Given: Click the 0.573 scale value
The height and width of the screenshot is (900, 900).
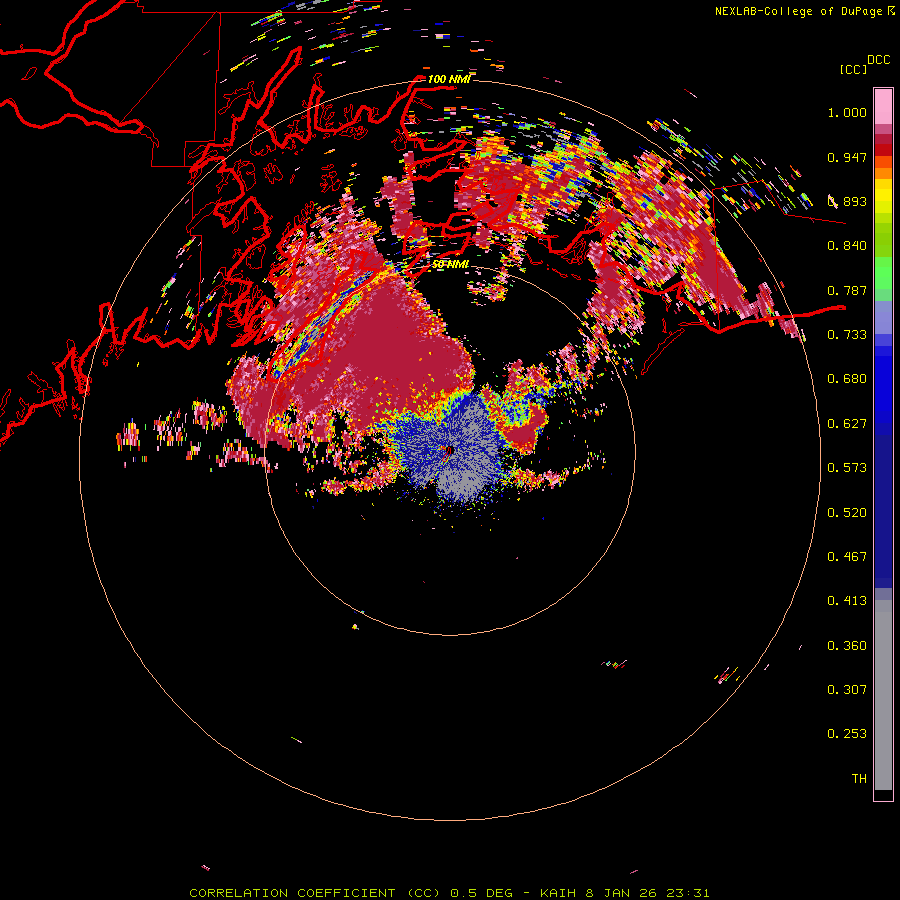Looking at the screenshot, I should point(847,468).
